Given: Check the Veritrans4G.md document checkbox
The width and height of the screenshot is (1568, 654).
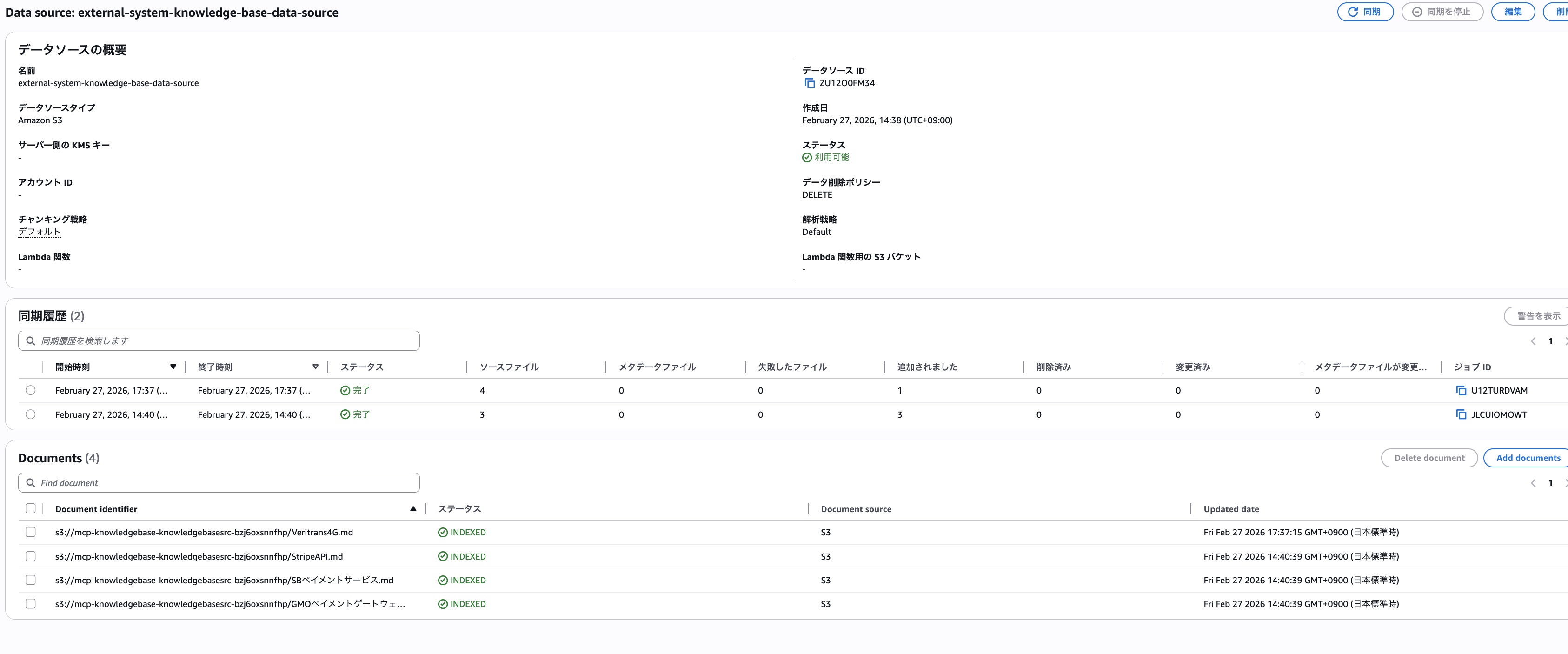Looking at the screenshot, I should click(x=30, y=532).
